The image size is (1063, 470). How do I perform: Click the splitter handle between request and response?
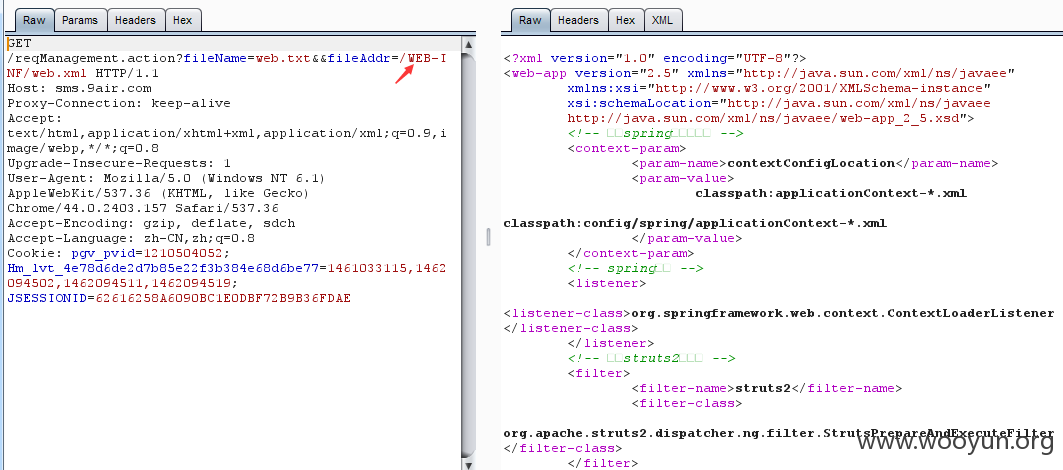pyautogui.click(x=488, y=237)
